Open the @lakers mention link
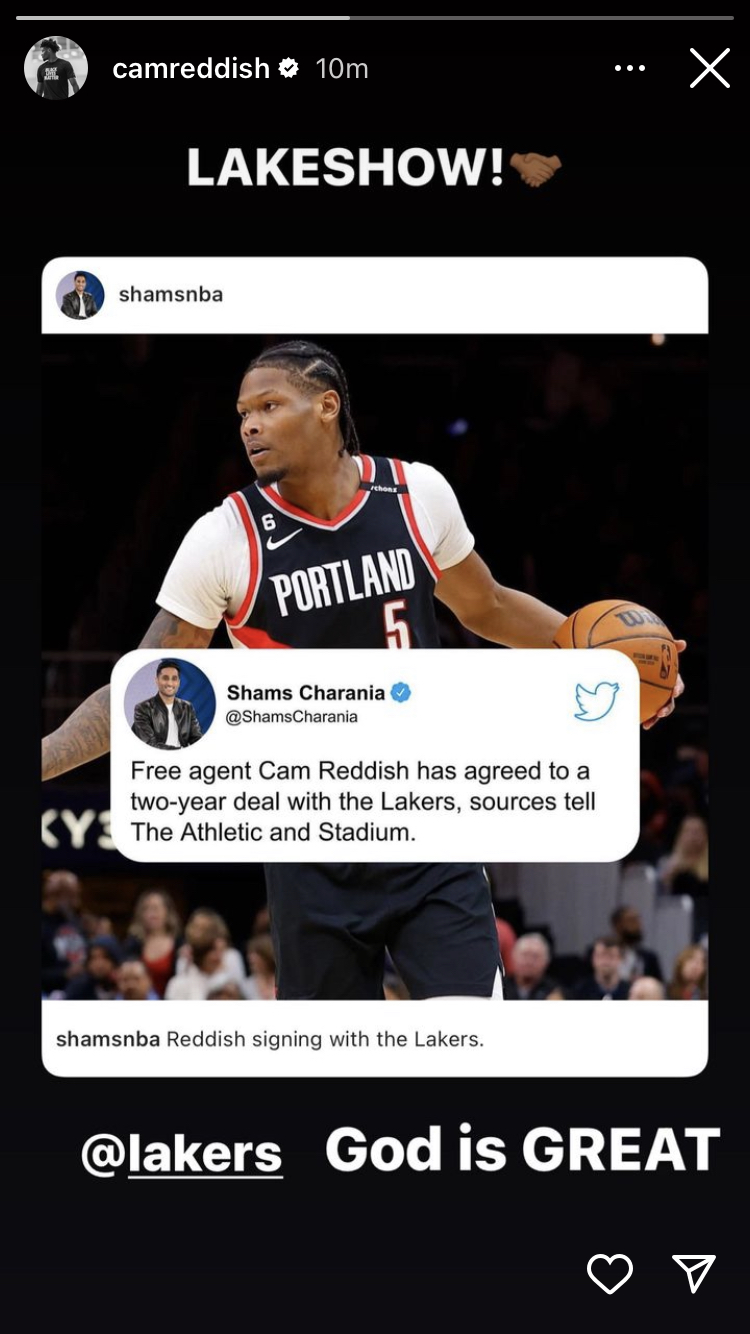Image resolution: width=750 pixels, height=1334 pixels. (x=182, y=1154)
